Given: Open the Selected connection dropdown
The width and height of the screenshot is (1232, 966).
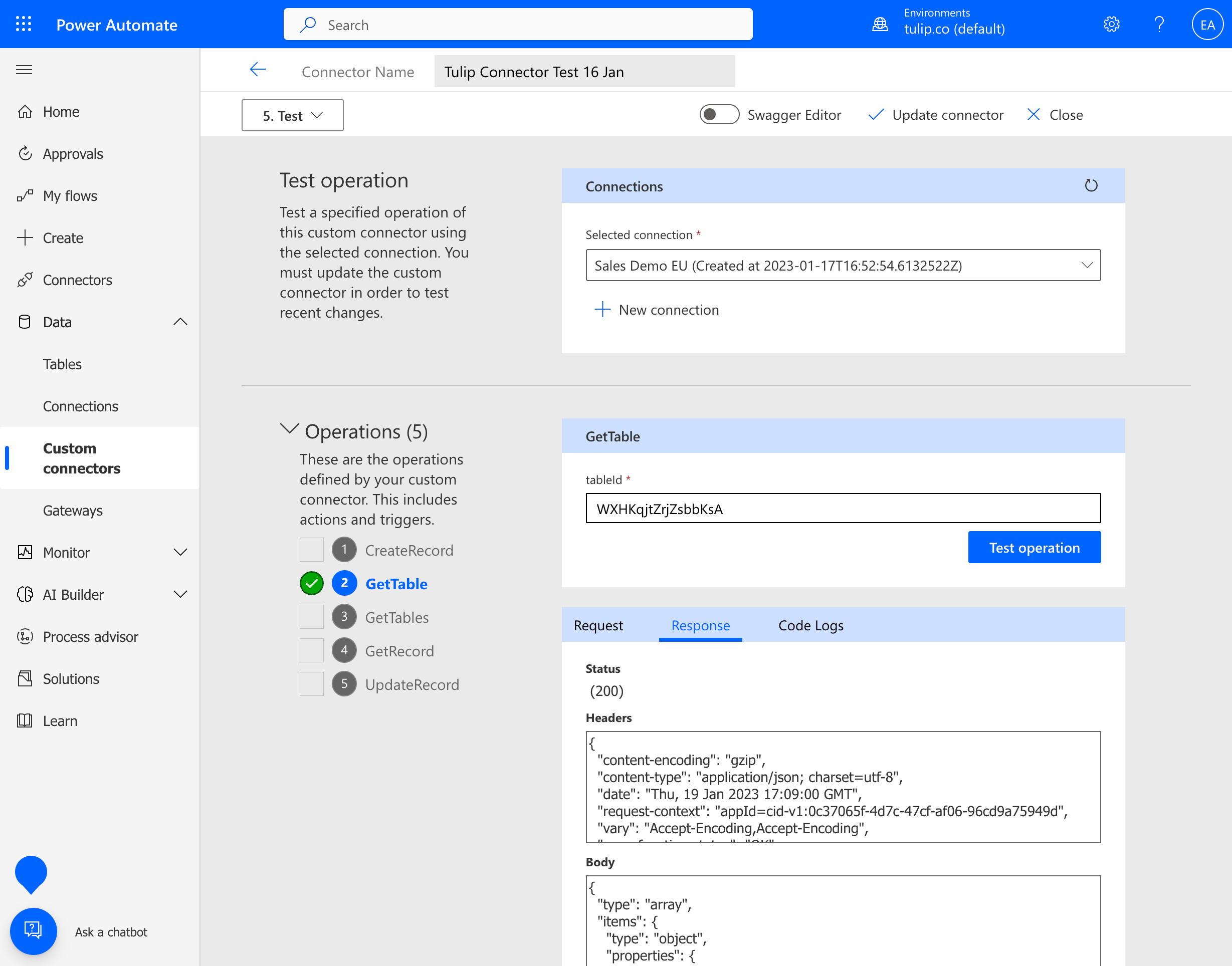Looking at the screenshot, I should point(842,265).
